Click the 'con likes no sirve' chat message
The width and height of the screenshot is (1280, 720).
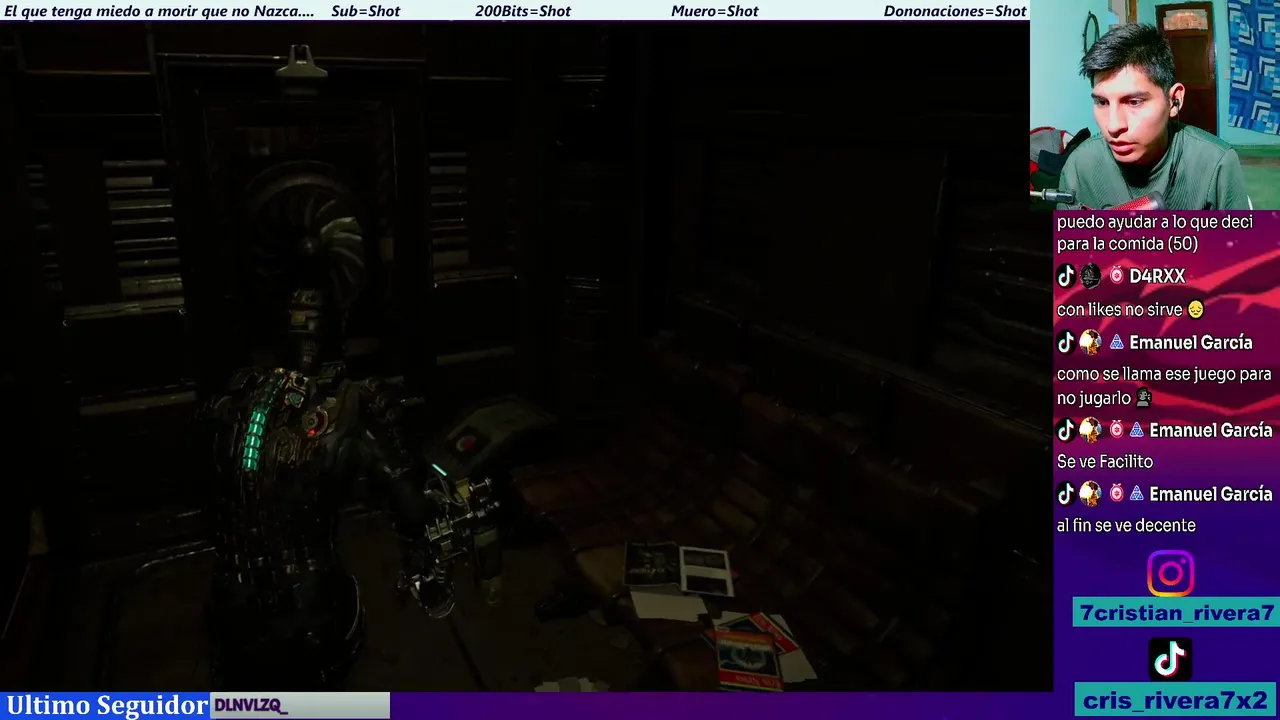[x=1120, y=310]
